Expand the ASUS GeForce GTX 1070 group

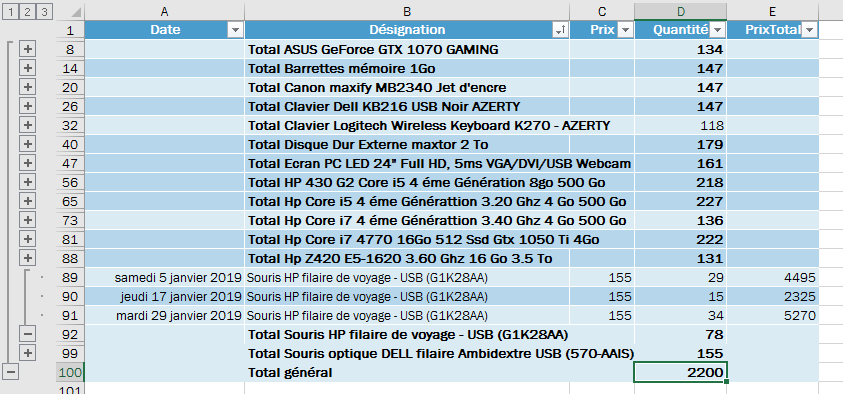click(27, 49)
